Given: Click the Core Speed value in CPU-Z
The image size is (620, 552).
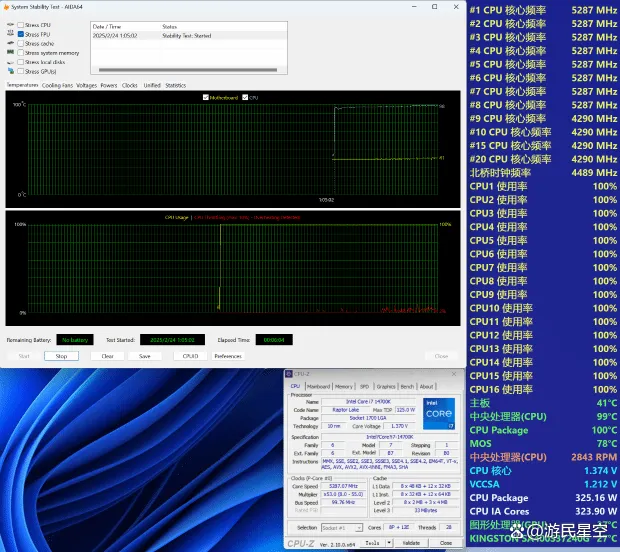Looking at the screenshot, I should tap(343, 486).
